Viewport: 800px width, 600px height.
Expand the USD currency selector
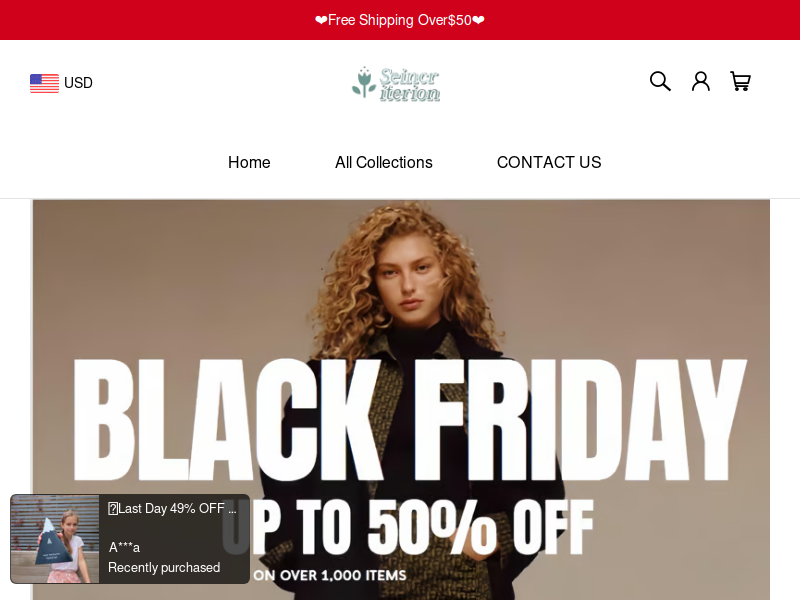tap(61, 83)
